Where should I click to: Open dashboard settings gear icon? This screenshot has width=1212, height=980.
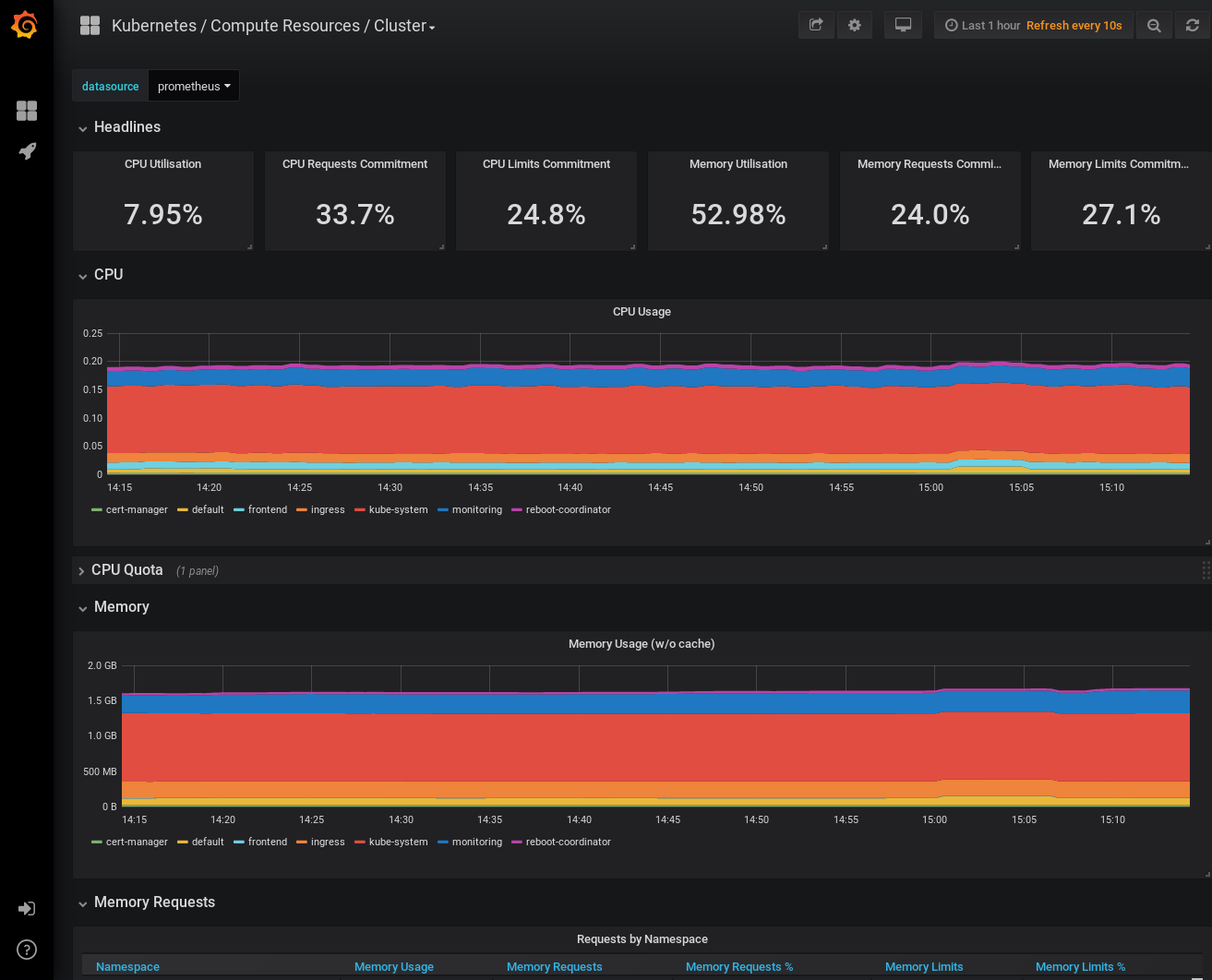855,26
